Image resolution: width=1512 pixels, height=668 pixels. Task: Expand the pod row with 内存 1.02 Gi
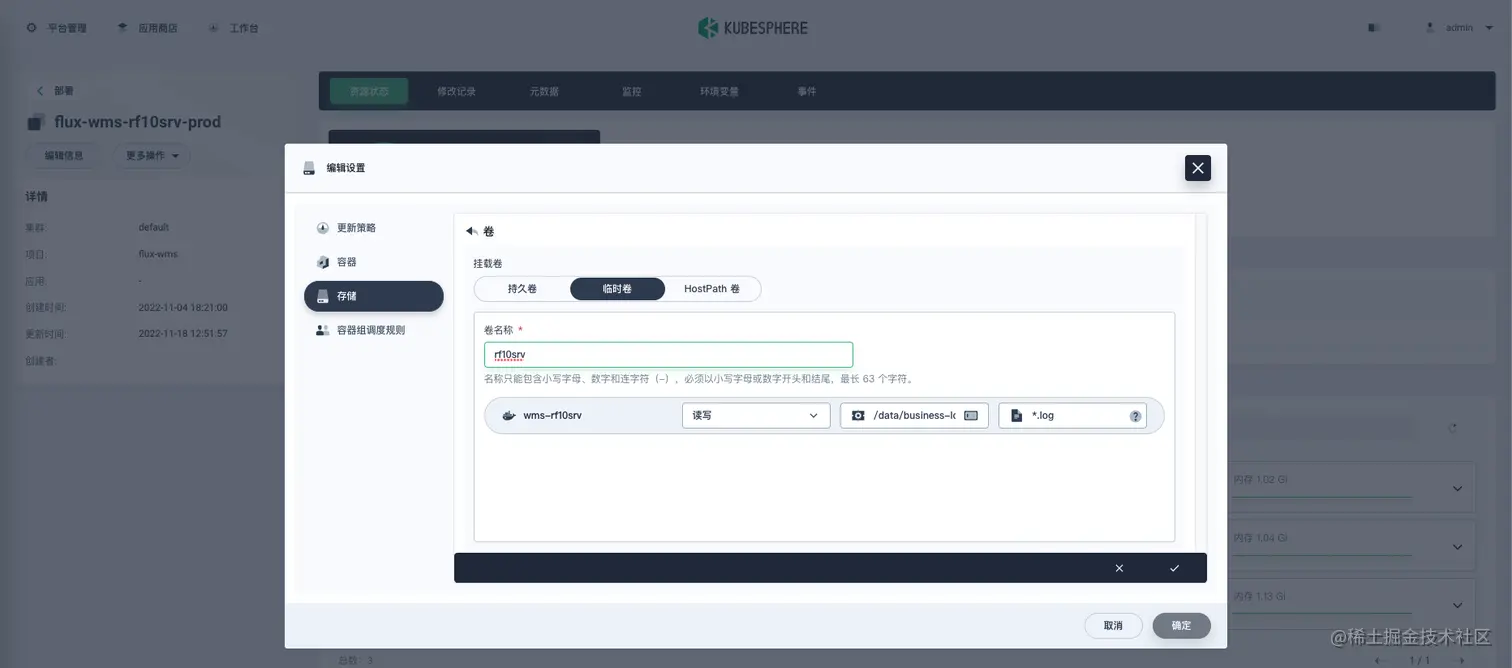(x=1457, y=488)
